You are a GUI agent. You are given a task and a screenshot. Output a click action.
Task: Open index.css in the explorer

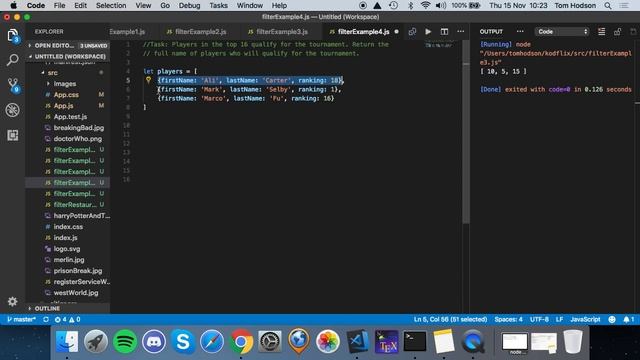(x=68, y=227)
